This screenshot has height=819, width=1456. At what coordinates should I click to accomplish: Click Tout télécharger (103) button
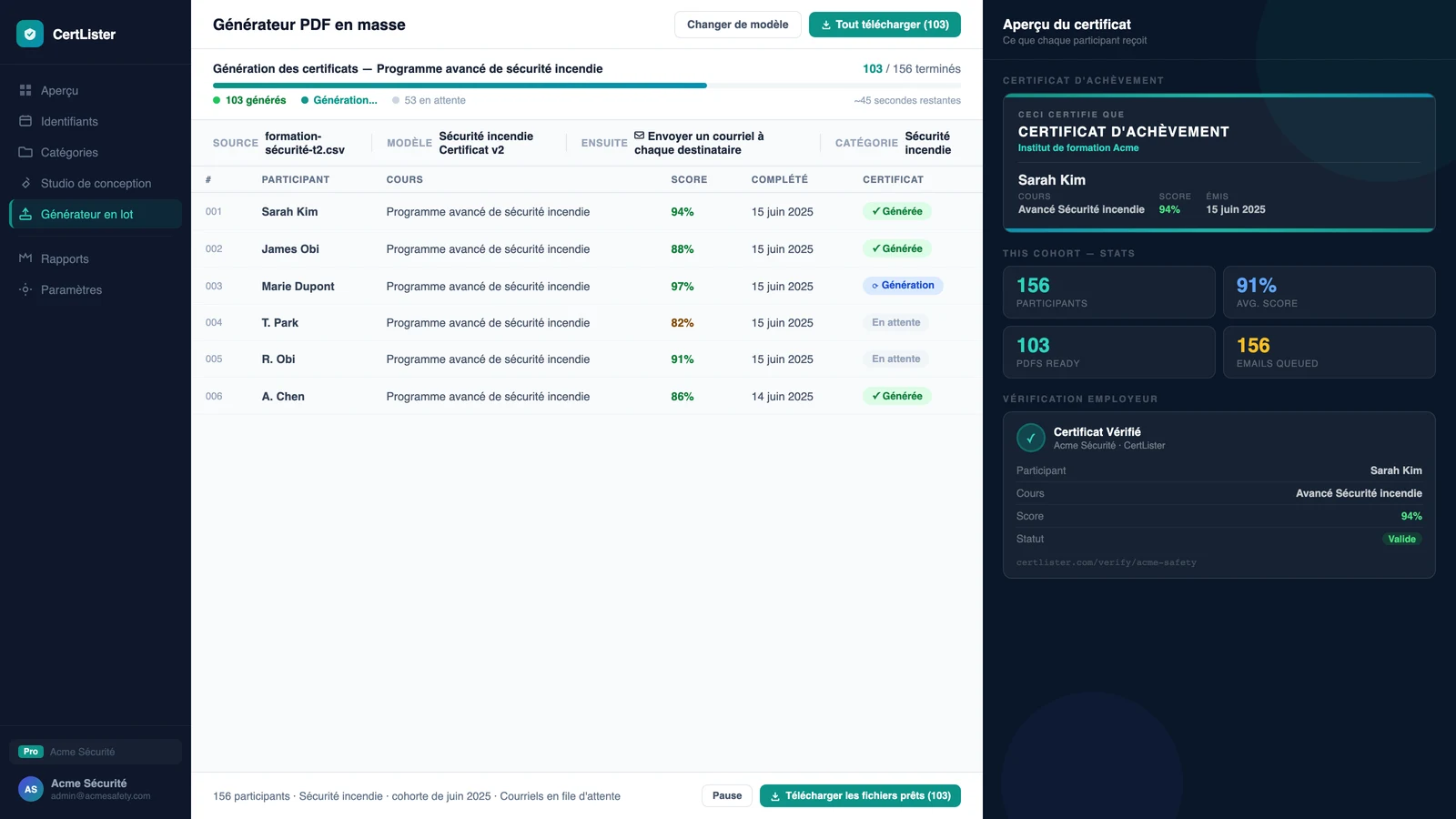tap(885, 25)
